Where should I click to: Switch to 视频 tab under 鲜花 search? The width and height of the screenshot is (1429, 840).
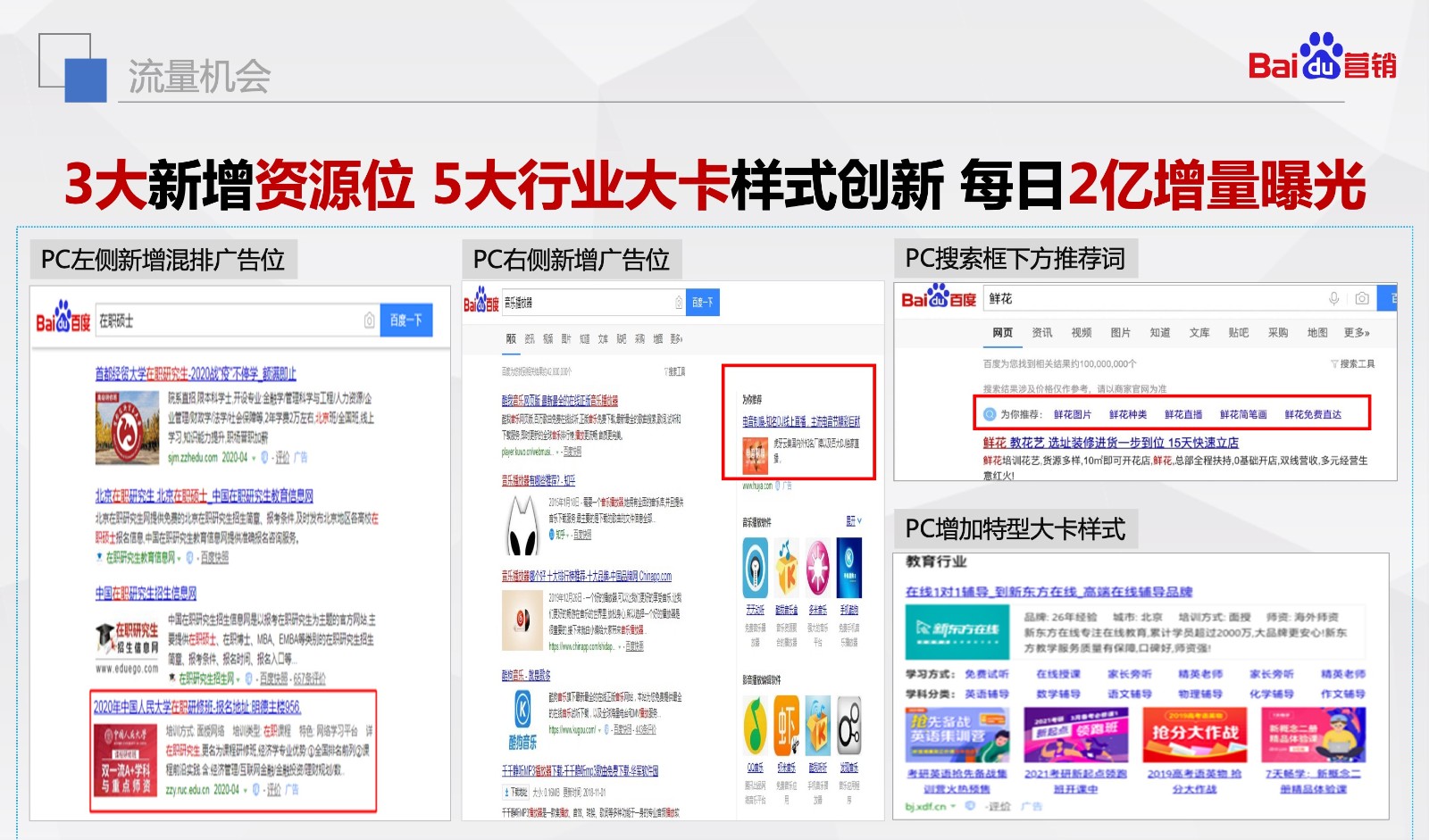pyautogui.click(x=1082, y=332)
